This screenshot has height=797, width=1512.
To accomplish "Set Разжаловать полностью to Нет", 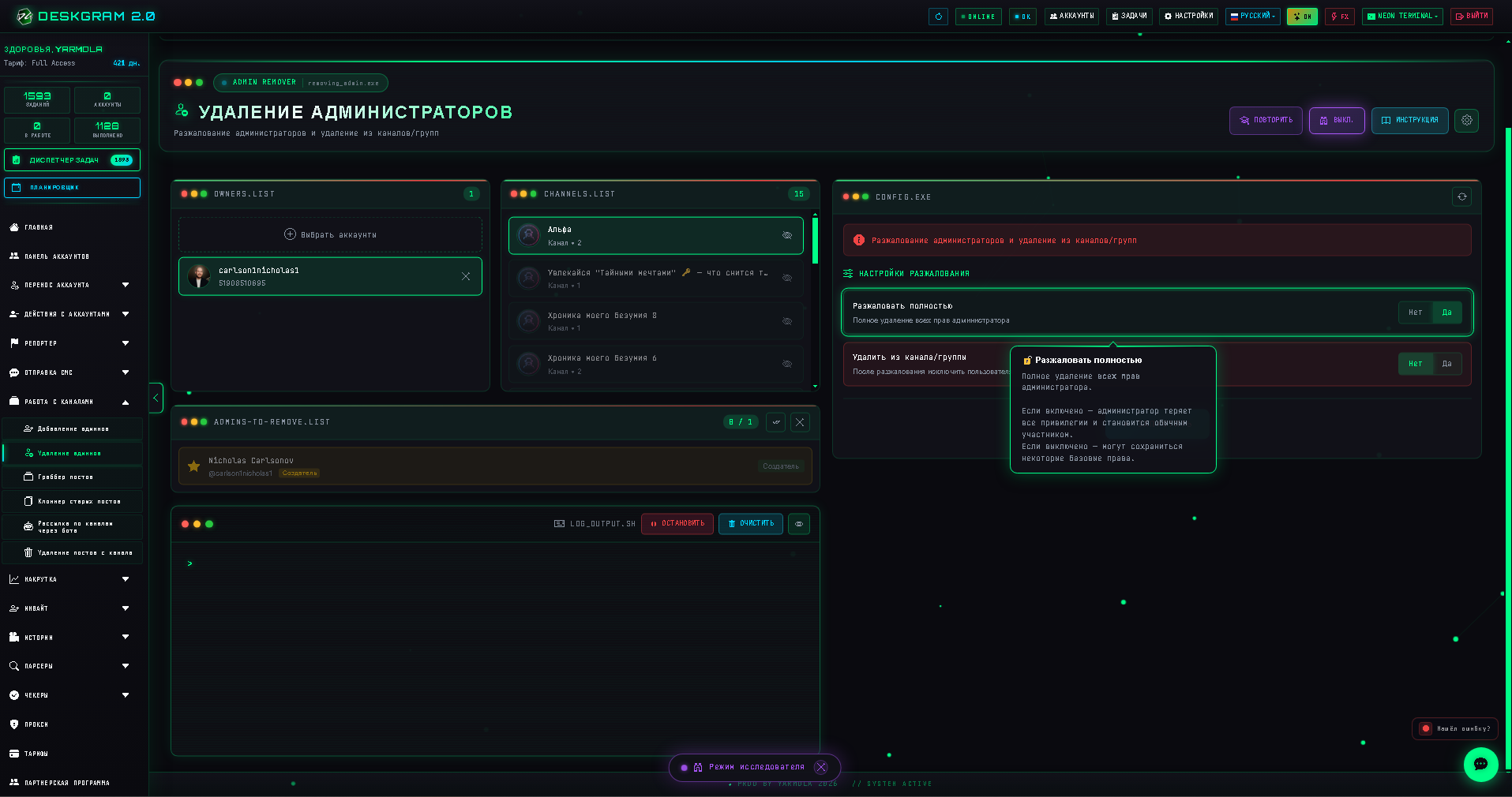I will tap(1415, 312).
